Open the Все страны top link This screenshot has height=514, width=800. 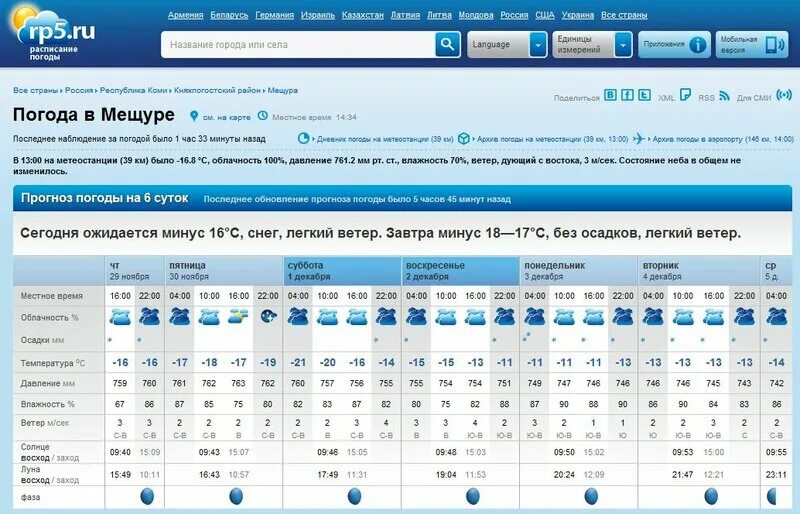(623, 15)
